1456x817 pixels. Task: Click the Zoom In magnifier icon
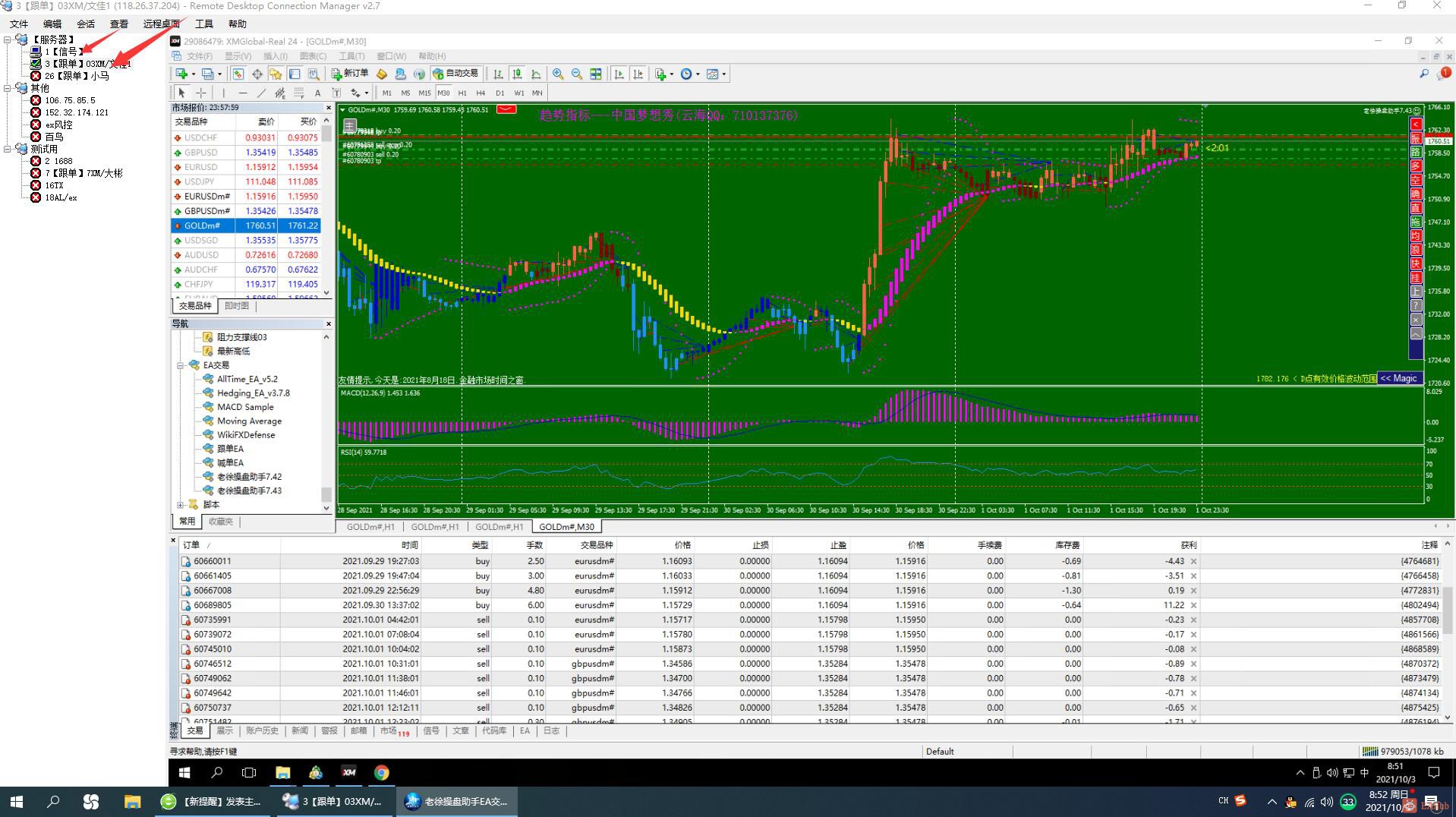[558, 74]
